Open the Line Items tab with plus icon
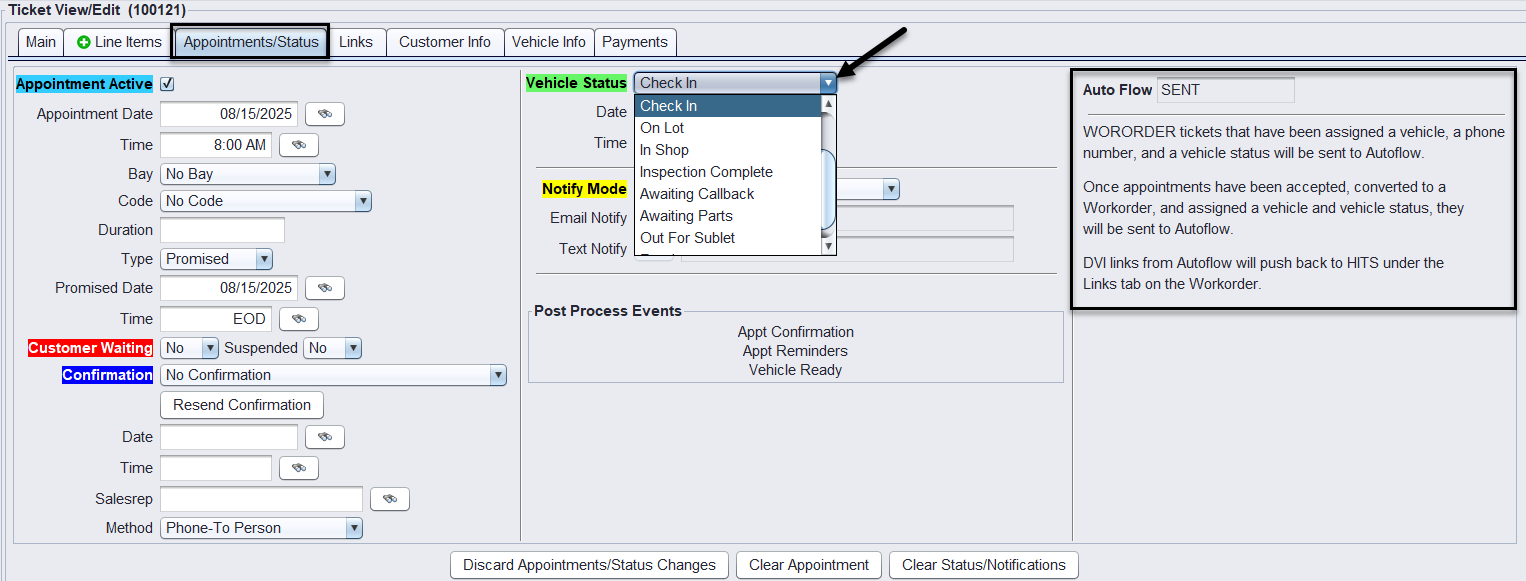 pos(118,42)
